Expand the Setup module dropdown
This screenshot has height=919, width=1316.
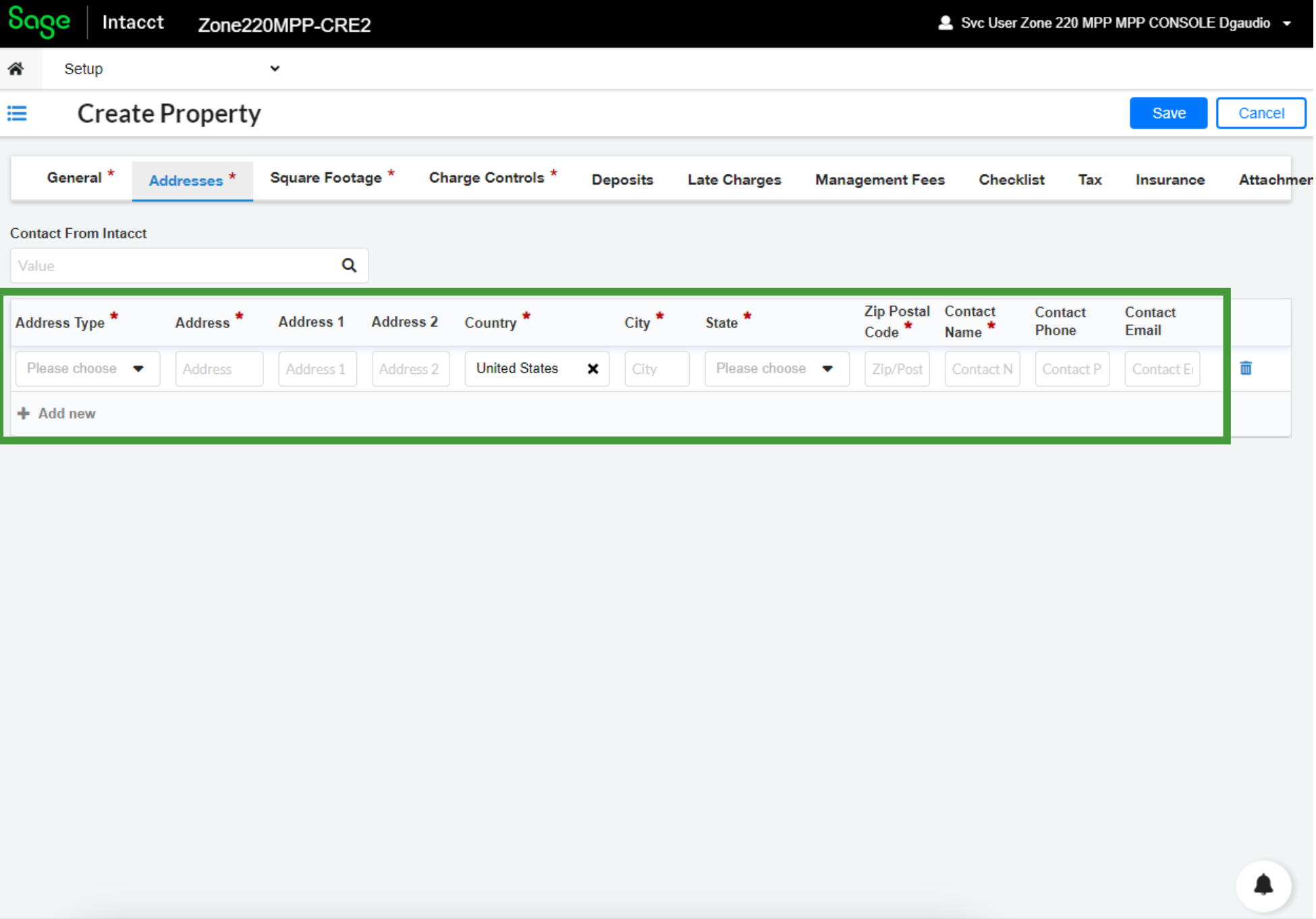pyautogui.click(x=275, y=69)
